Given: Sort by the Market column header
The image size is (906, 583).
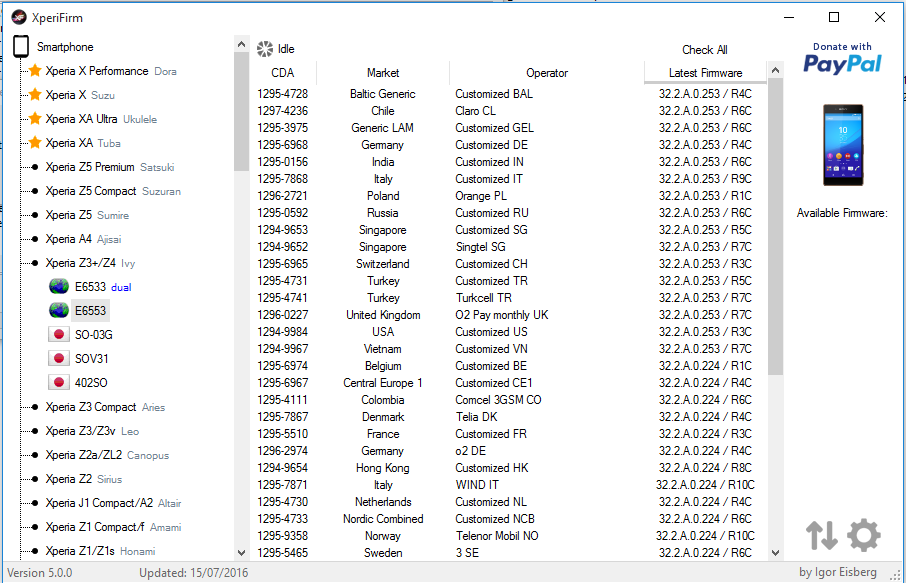Looking at the screenshot, I should tap(383, 73).
